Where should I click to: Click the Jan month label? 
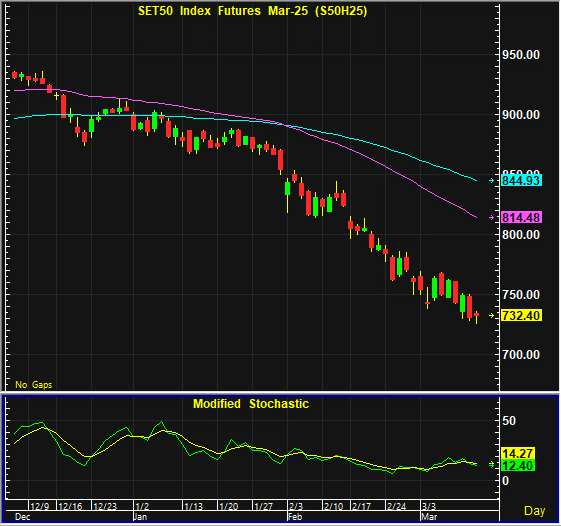pos(140,517)
